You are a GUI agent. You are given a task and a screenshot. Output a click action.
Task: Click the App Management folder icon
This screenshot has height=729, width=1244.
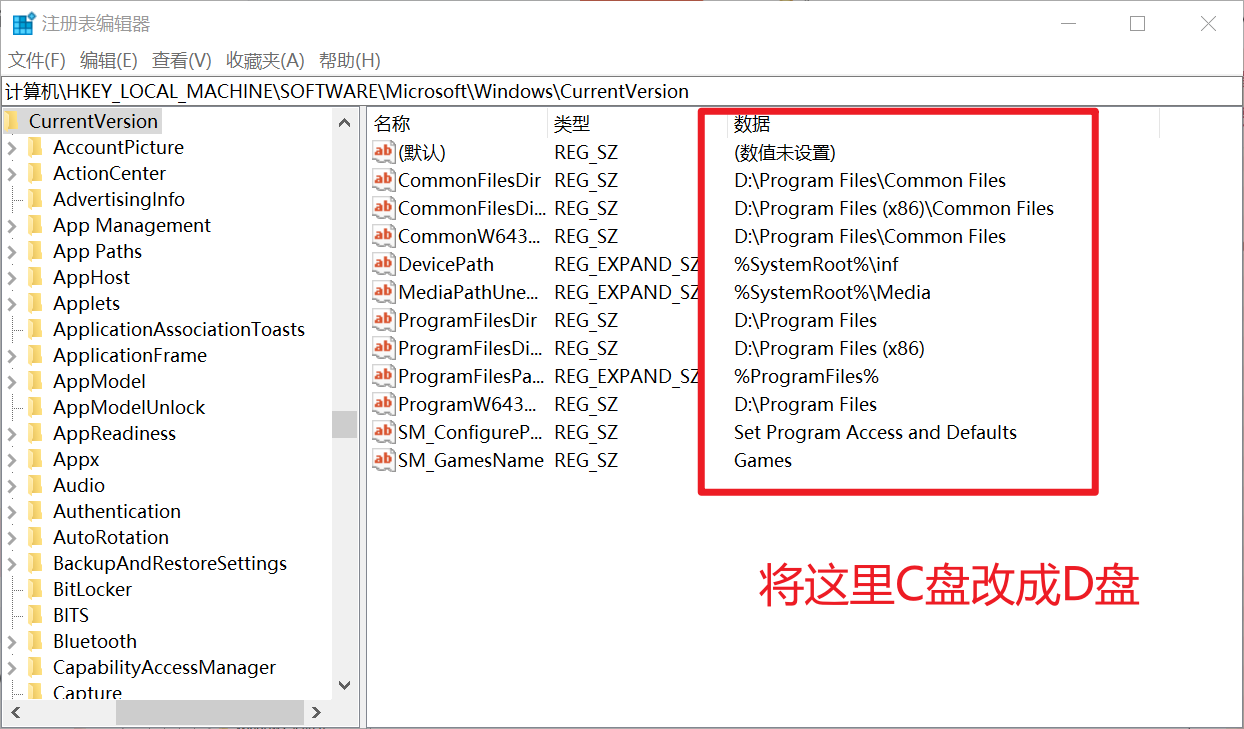click(x=36, y=225)
